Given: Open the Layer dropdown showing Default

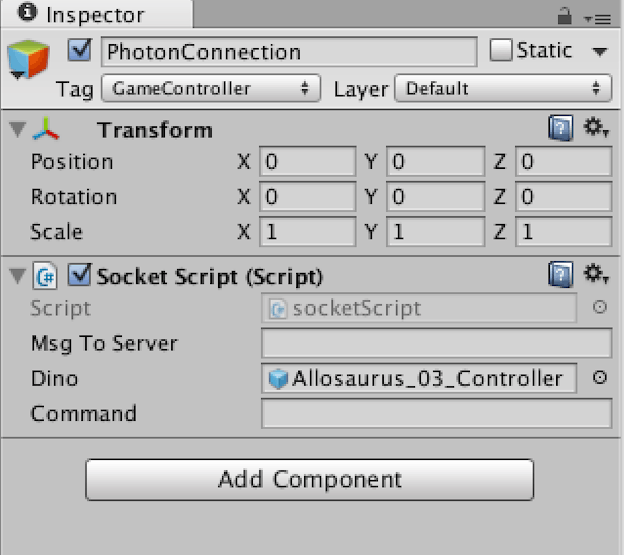Looking at the screenshot, I should point(503,88).
